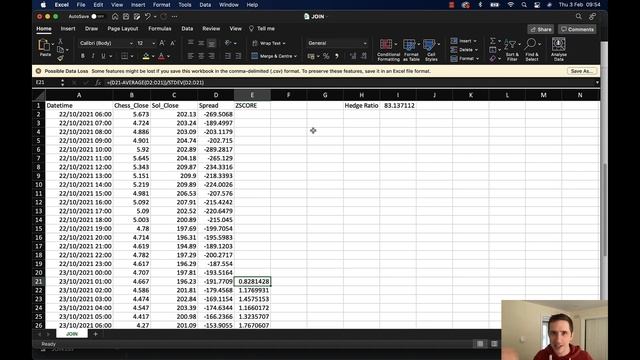Open the Excel menu in the macOS menu bar
The height and width of the screenshot is (360, 640).
pyautogui.click(x=62, y=5)
